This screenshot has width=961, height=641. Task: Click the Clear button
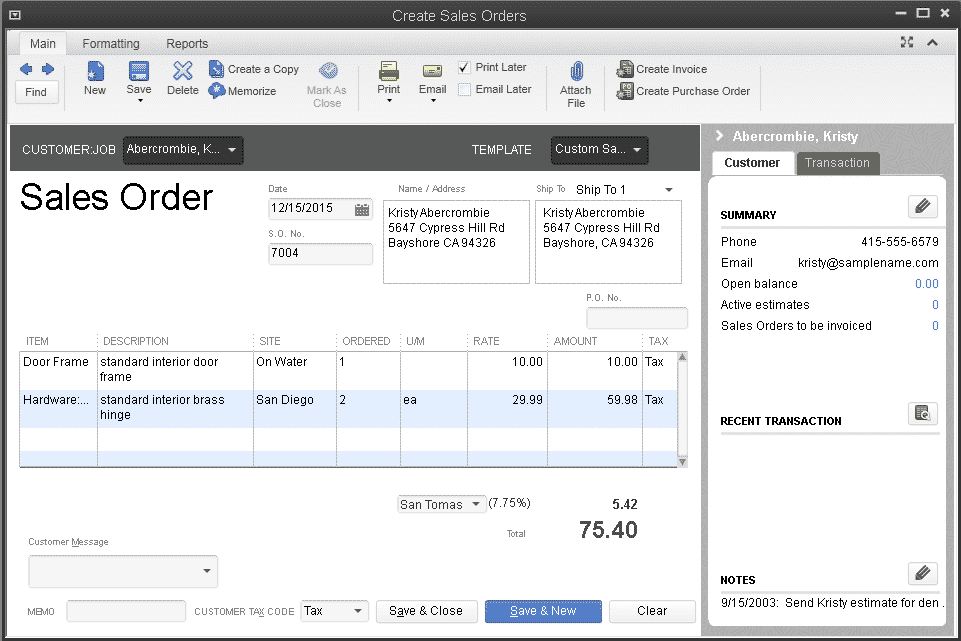(652, 611)
